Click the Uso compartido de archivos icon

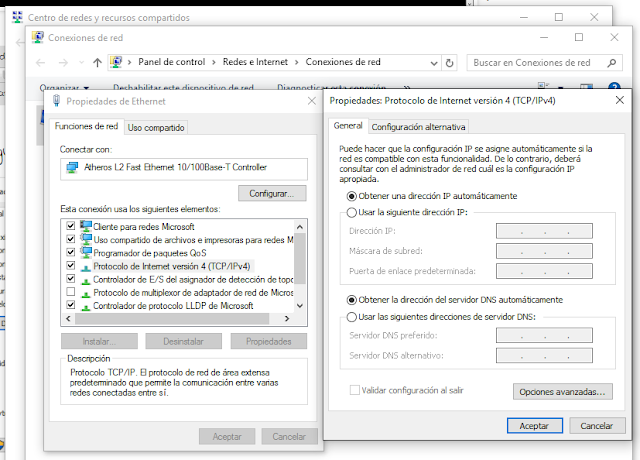tap(86, 239)
